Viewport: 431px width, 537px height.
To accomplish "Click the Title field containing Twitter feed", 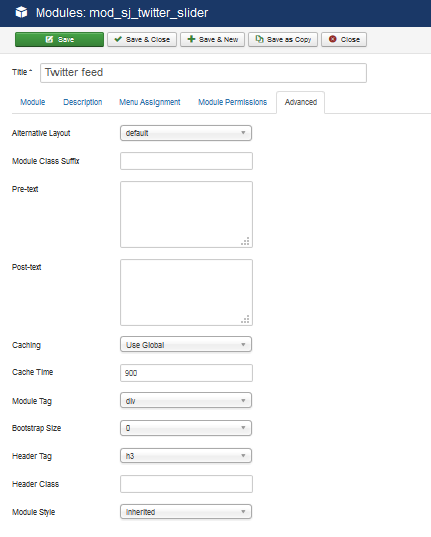I will 203,73.
